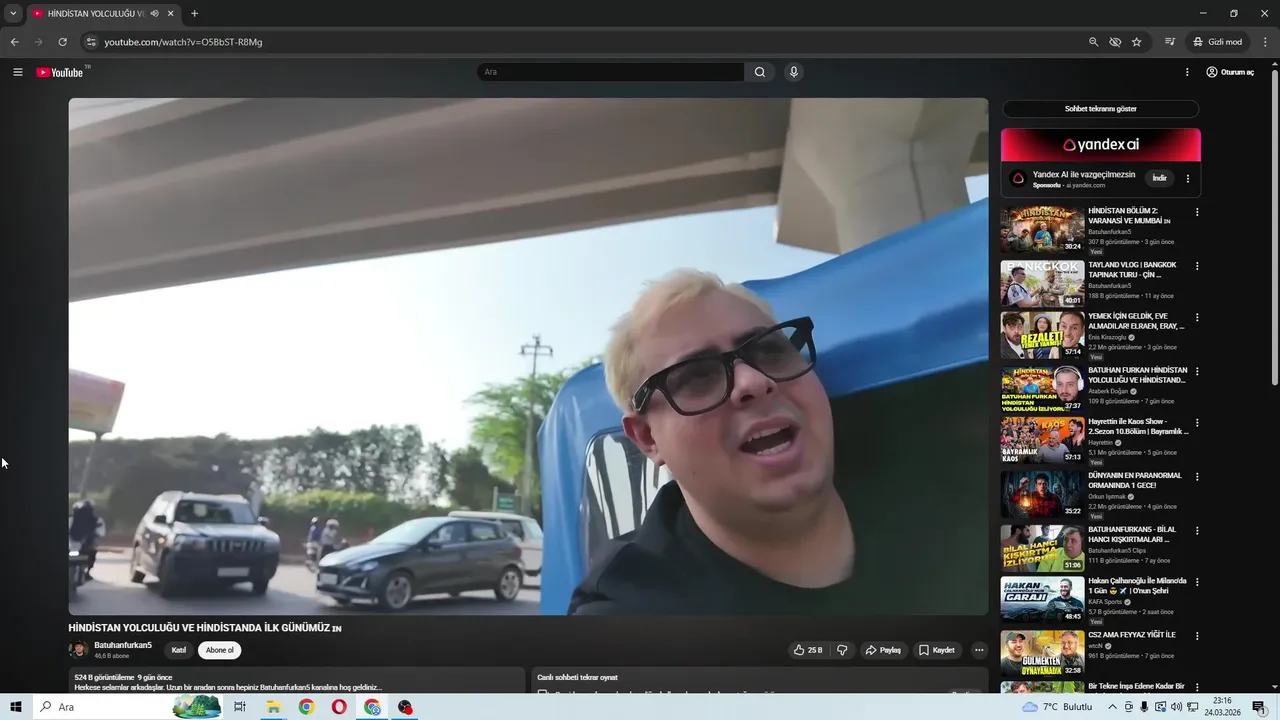Reload the current page
This screenshot has height=720, width=1280.
point(62,42)
